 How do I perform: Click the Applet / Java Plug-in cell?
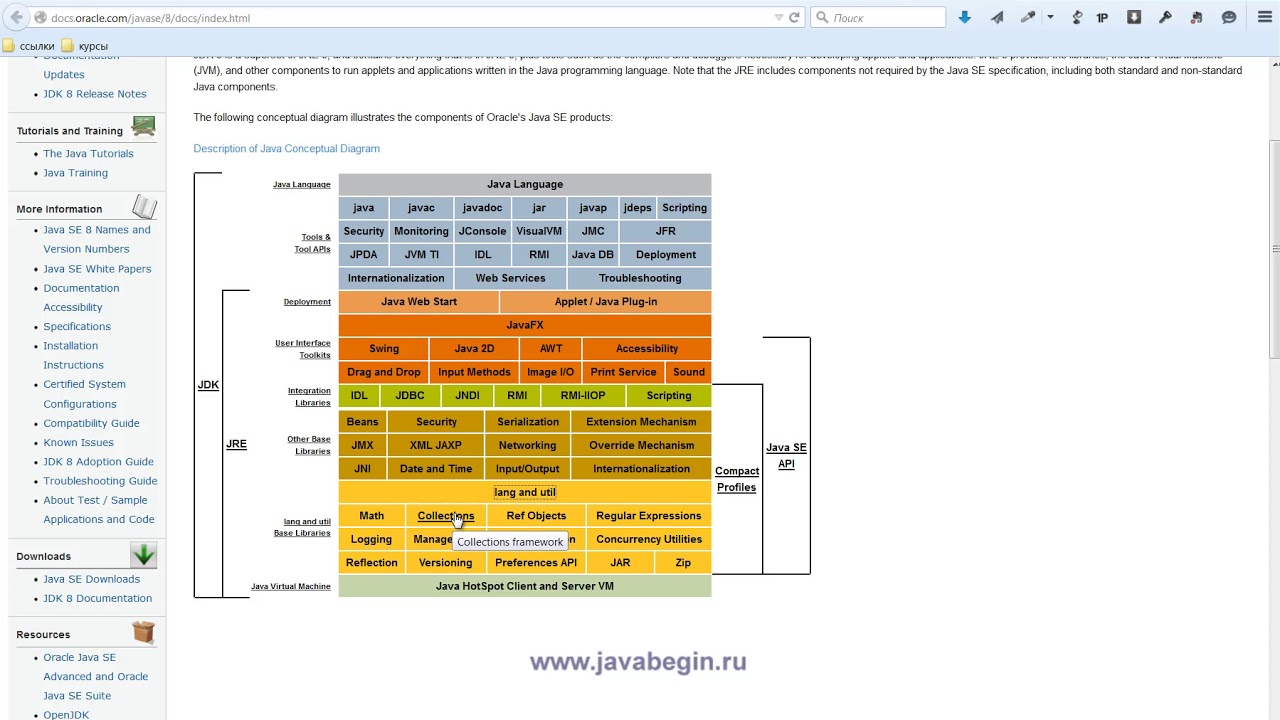click(x=606, y=302)
